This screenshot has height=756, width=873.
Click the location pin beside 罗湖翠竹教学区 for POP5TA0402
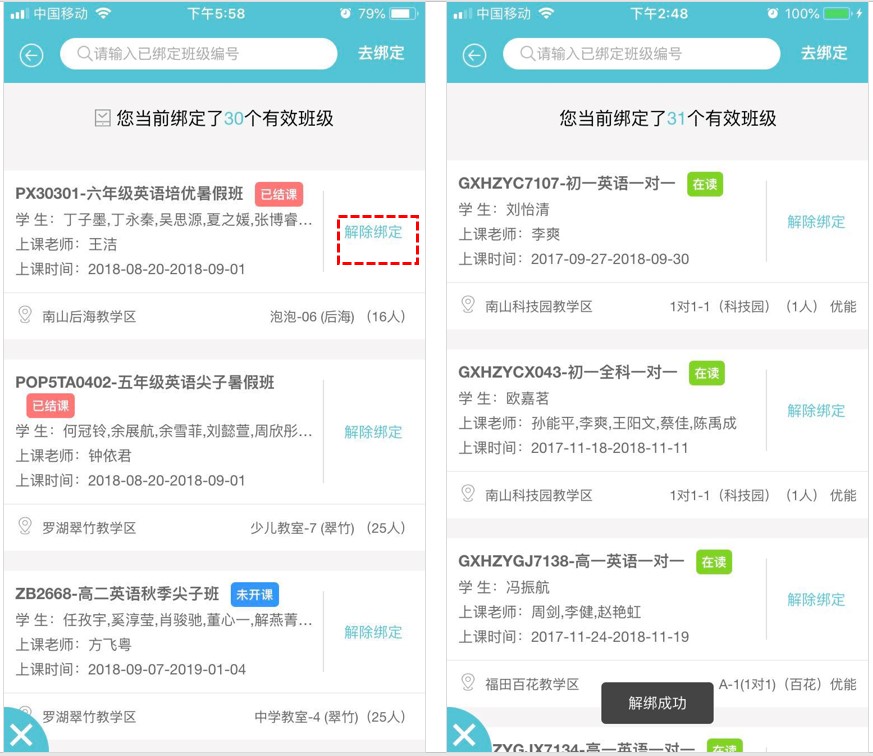[x=25, y=526]
